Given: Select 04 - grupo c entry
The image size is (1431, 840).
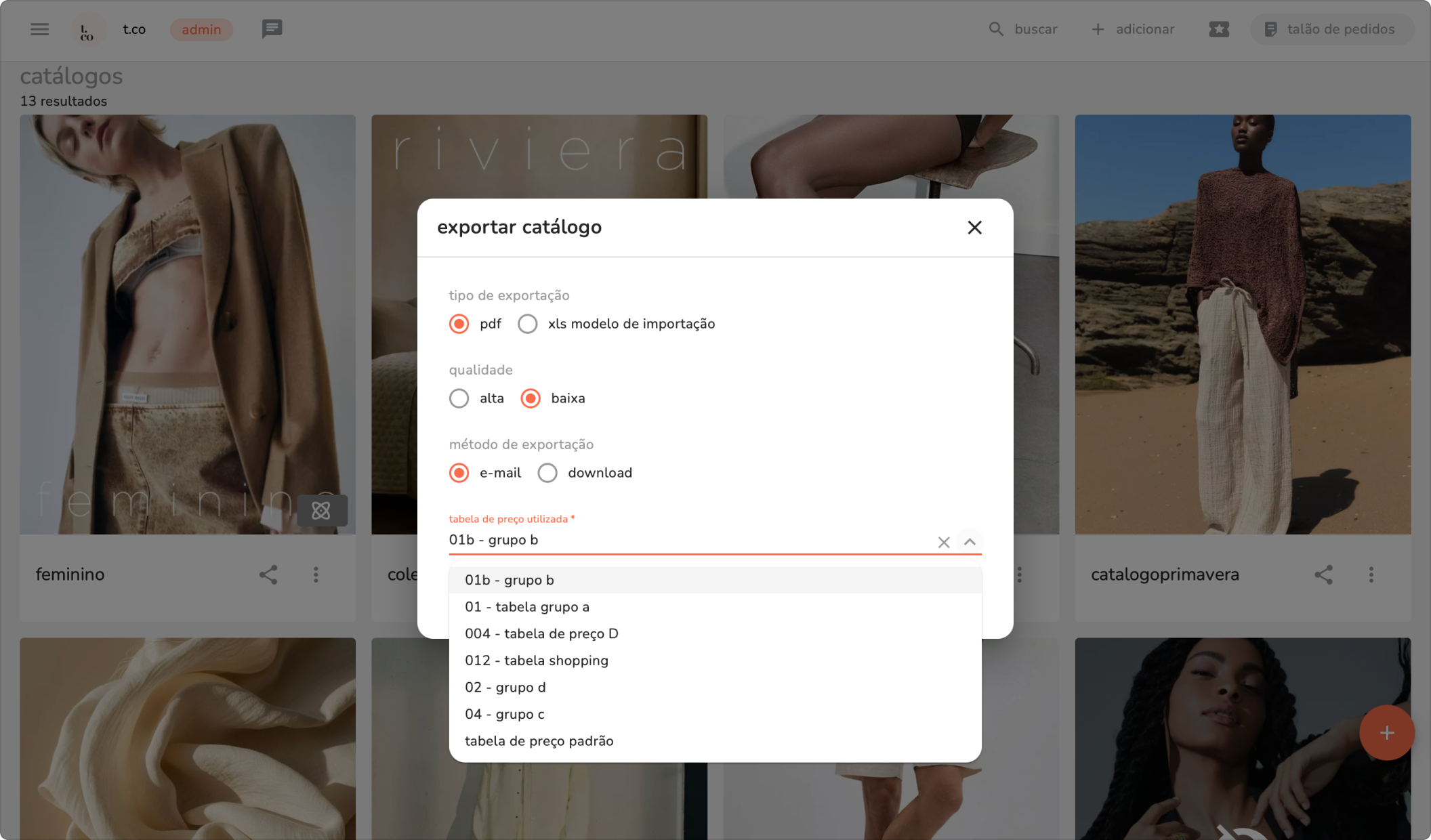Looking at the screenshot, I should point(505,714).
